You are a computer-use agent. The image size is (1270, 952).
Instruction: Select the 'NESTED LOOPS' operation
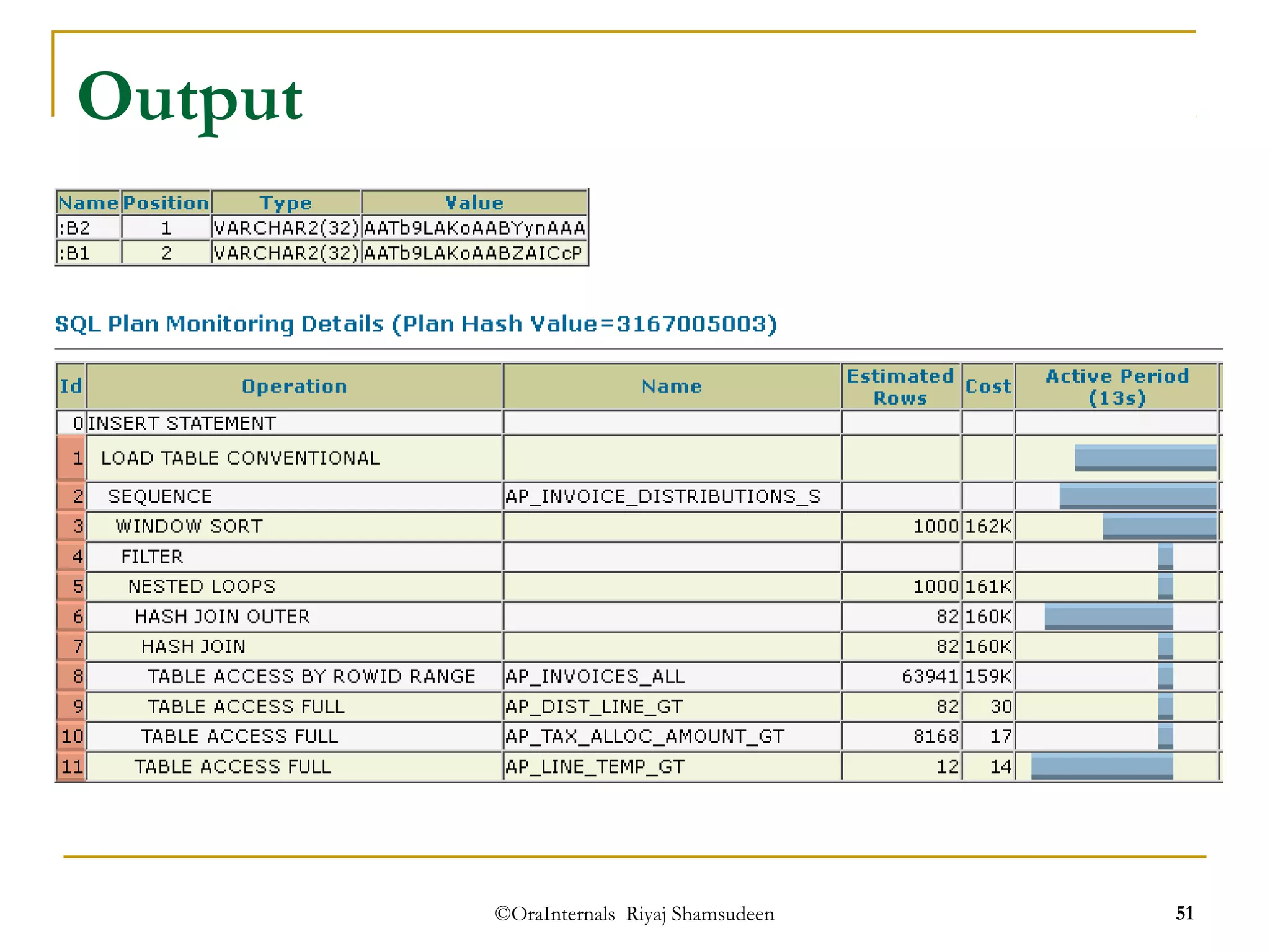[x=294, y=586]
